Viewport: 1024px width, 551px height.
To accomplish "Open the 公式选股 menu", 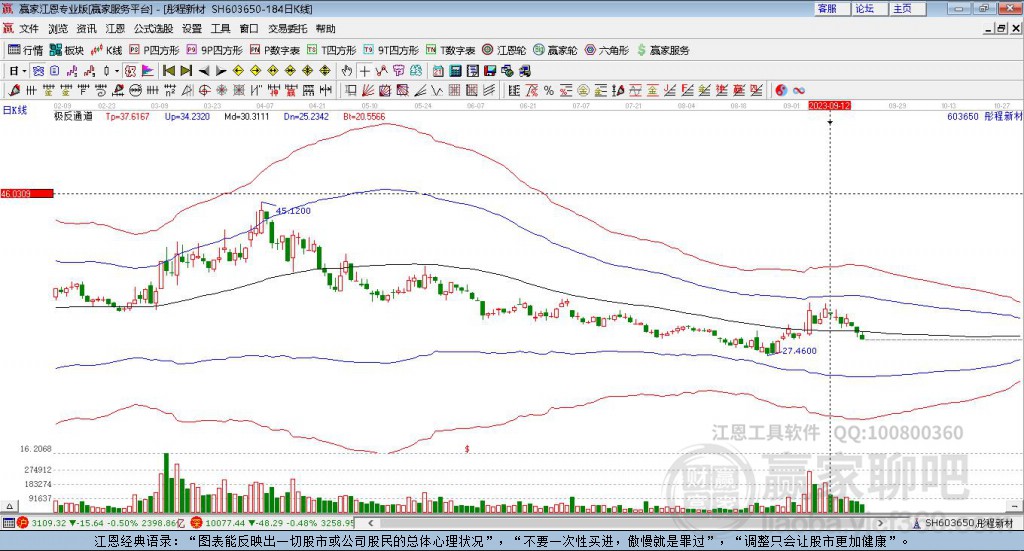I will coord(153,29).
